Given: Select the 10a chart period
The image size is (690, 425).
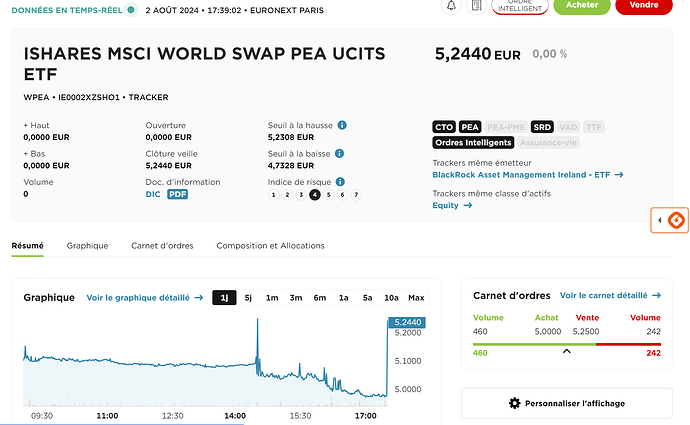Looking at the screenshot, I should (391, 298).
